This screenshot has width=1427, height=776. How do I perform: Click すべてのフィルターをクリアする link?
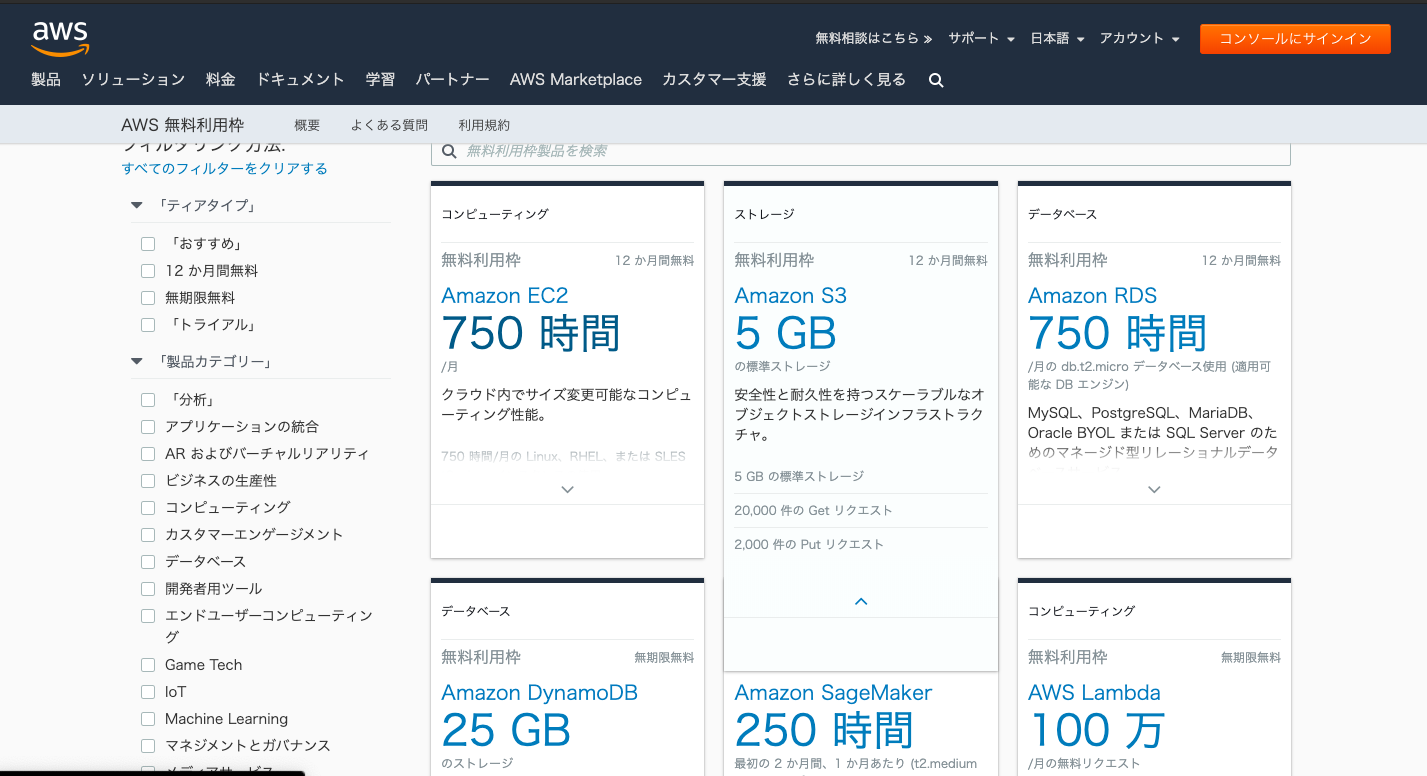click(225, 169)
